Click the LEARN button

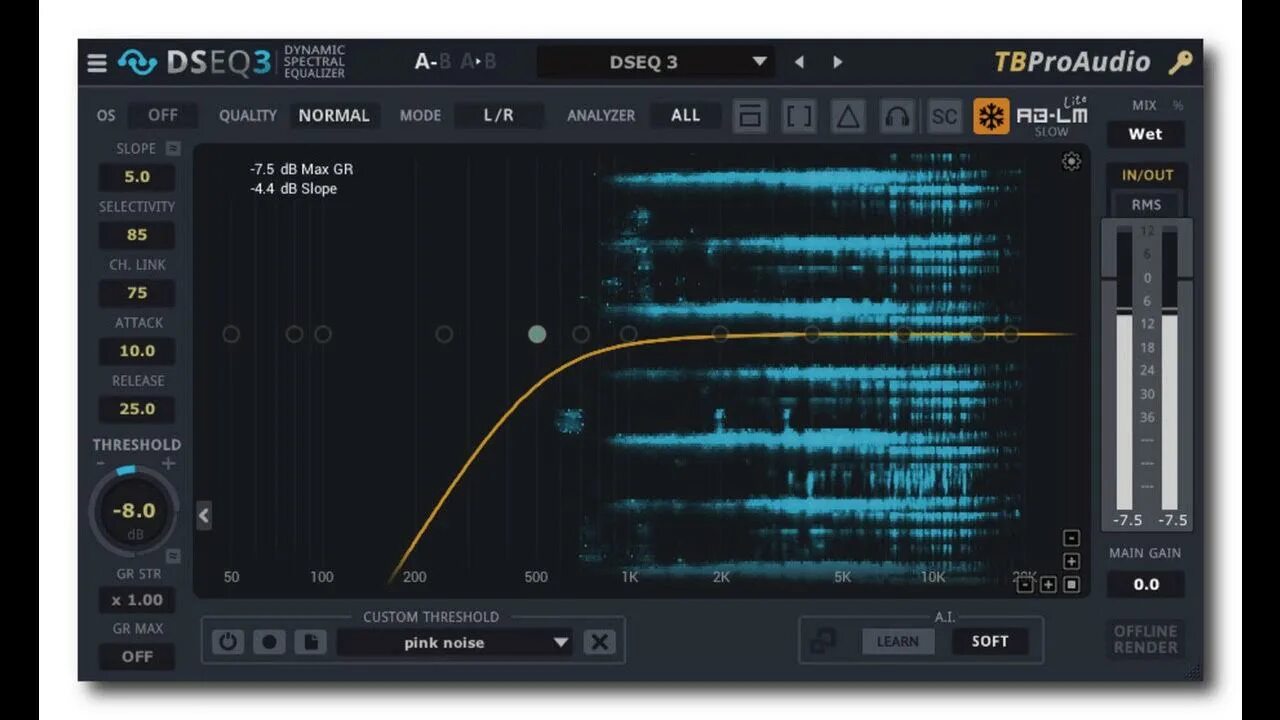pos(898,641)
